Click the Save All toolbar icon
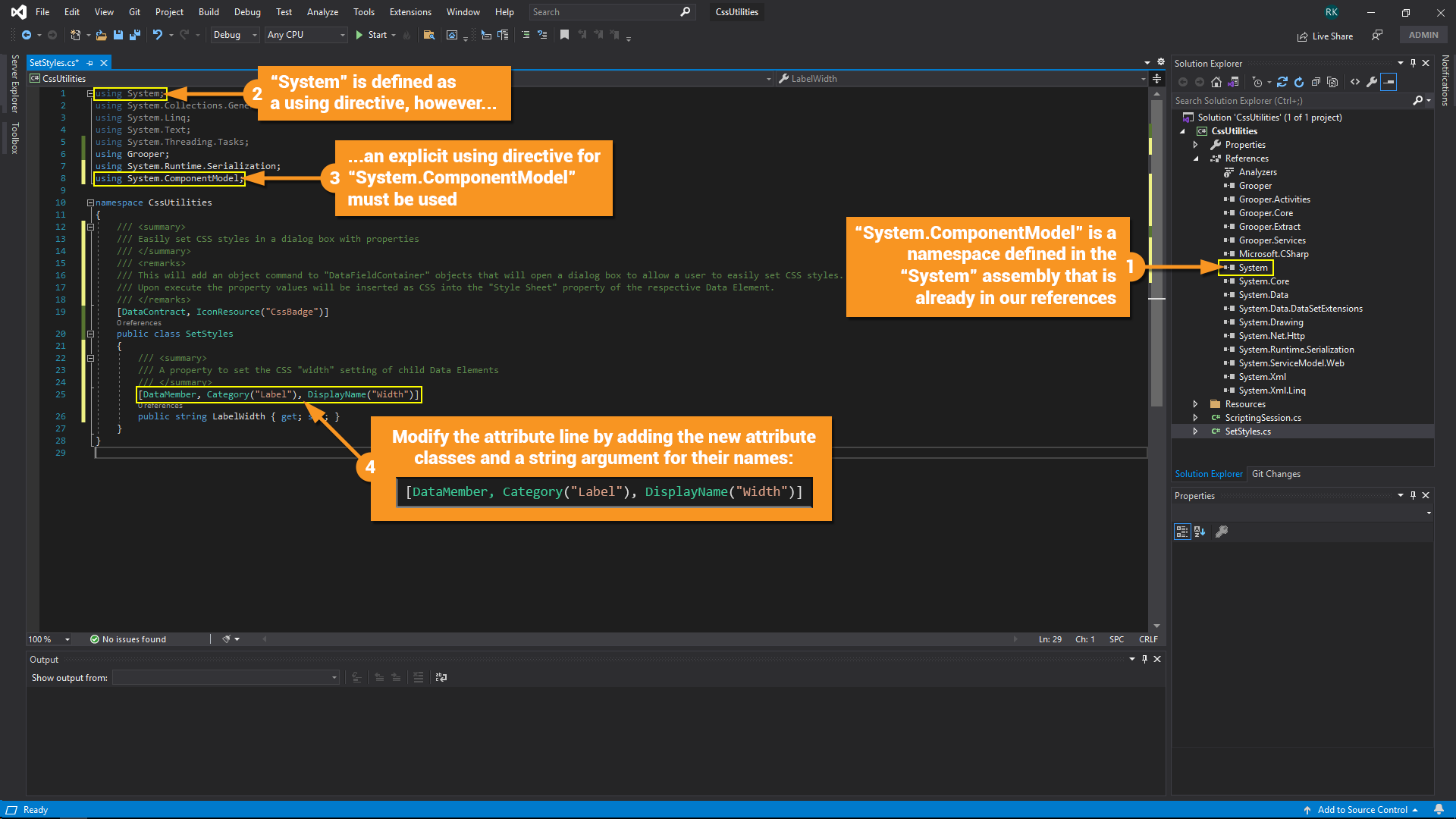This screenshot has width=1456, height=819. [135, 35]
